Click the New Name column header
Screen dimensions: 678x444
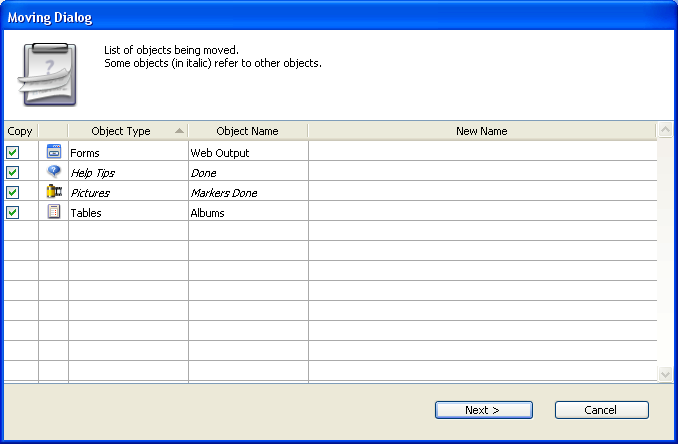481,131
